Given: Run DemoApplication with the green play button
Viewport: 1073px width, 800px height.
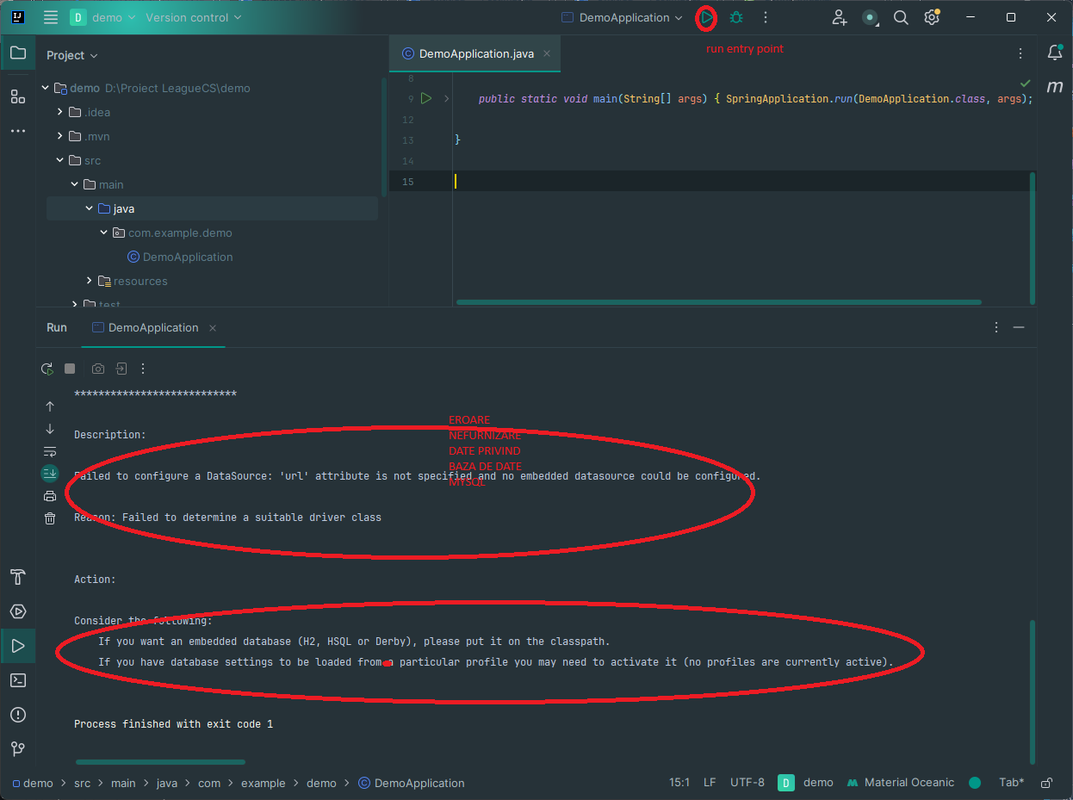Looking at the screenshot, I should [706, 18].
